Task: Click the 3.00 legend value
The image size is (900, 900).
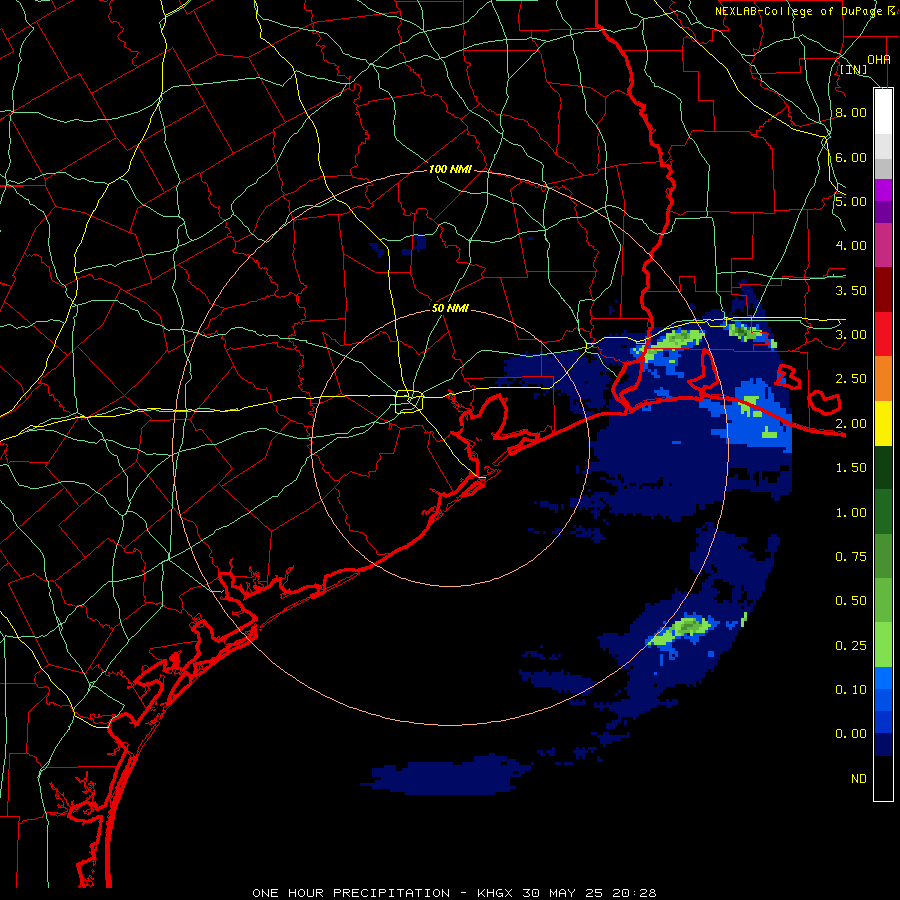Action: coord(851,335)
